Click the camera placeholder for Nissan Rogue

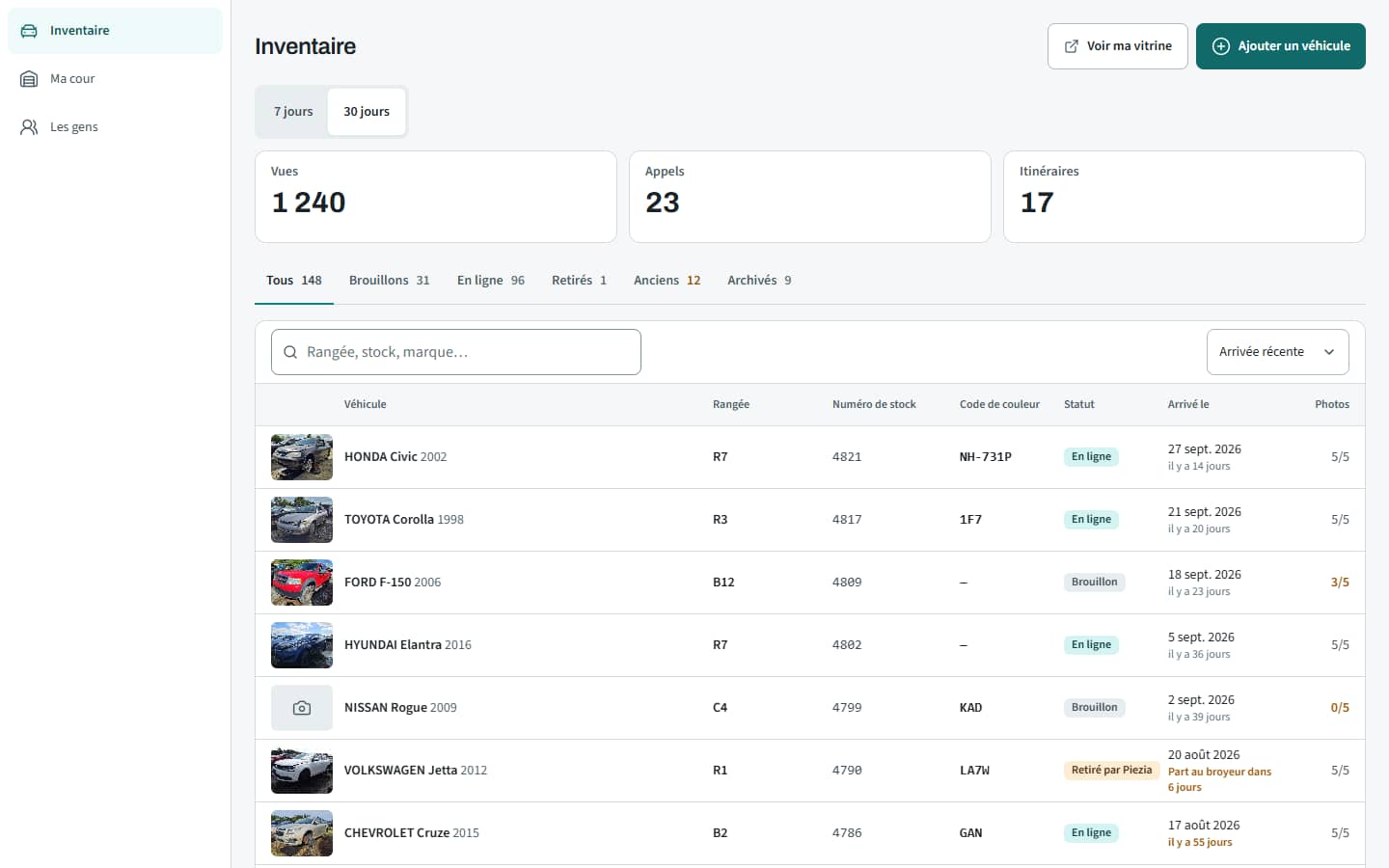302,708
